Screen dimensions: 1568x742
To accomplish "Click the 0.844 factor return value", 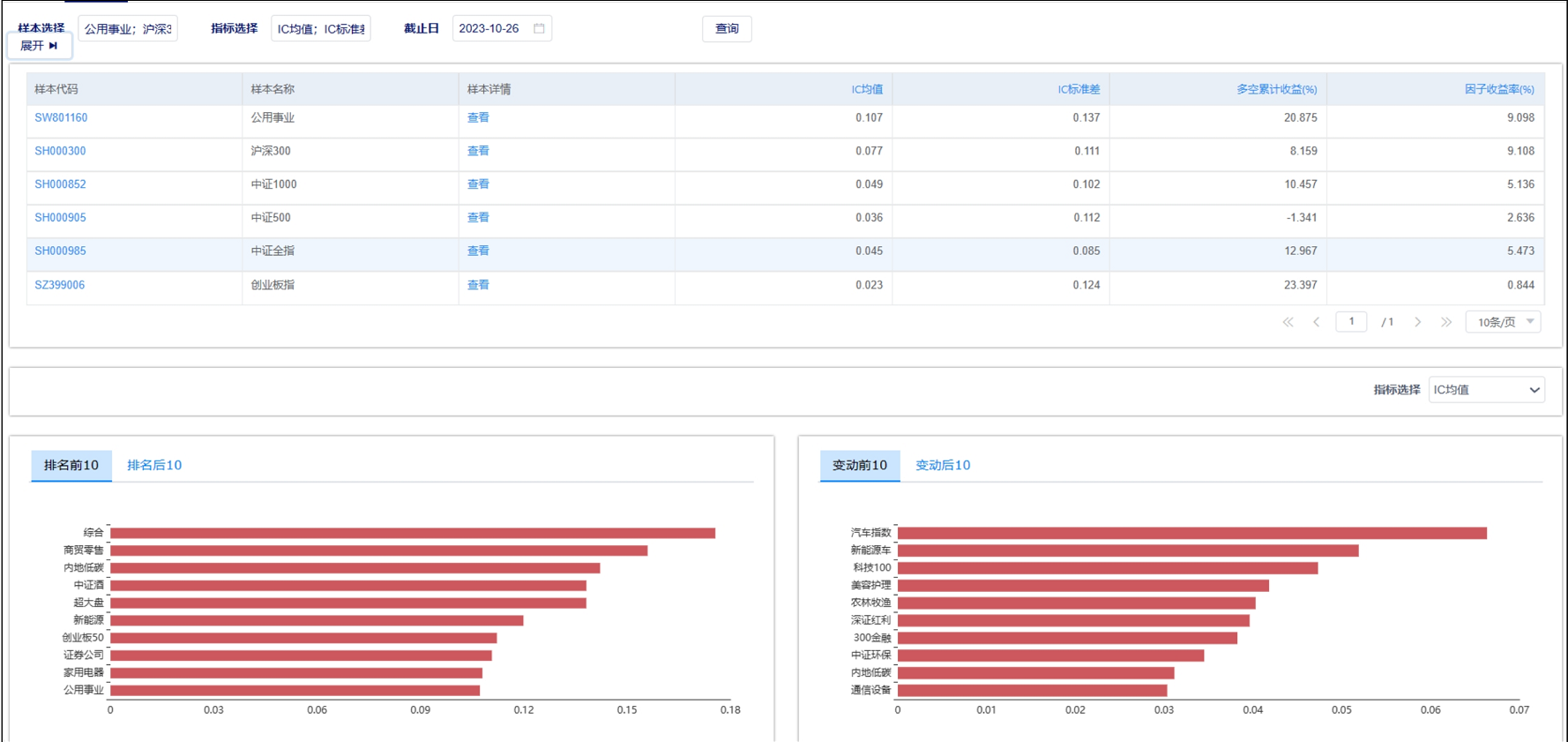I will (1521, 285).
